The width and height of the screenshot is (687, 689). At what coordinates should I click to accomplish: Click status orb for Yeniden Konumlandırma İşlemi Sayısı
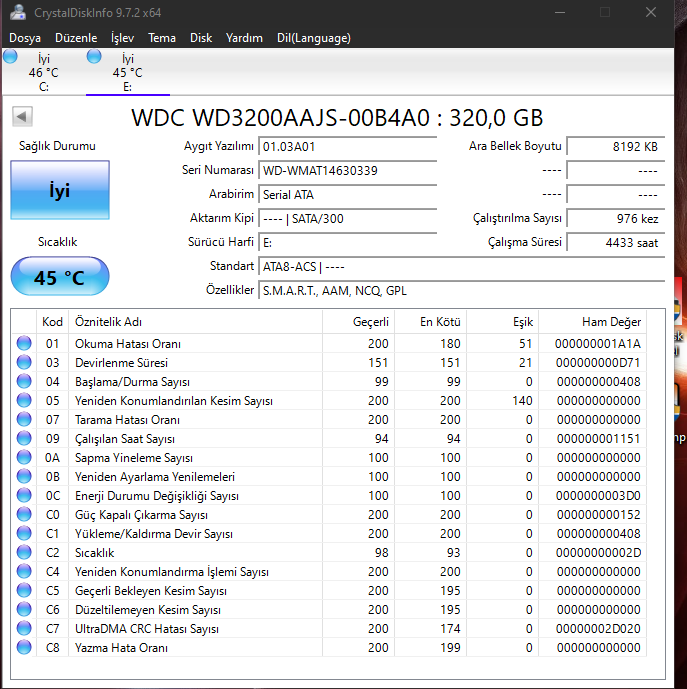24,572
